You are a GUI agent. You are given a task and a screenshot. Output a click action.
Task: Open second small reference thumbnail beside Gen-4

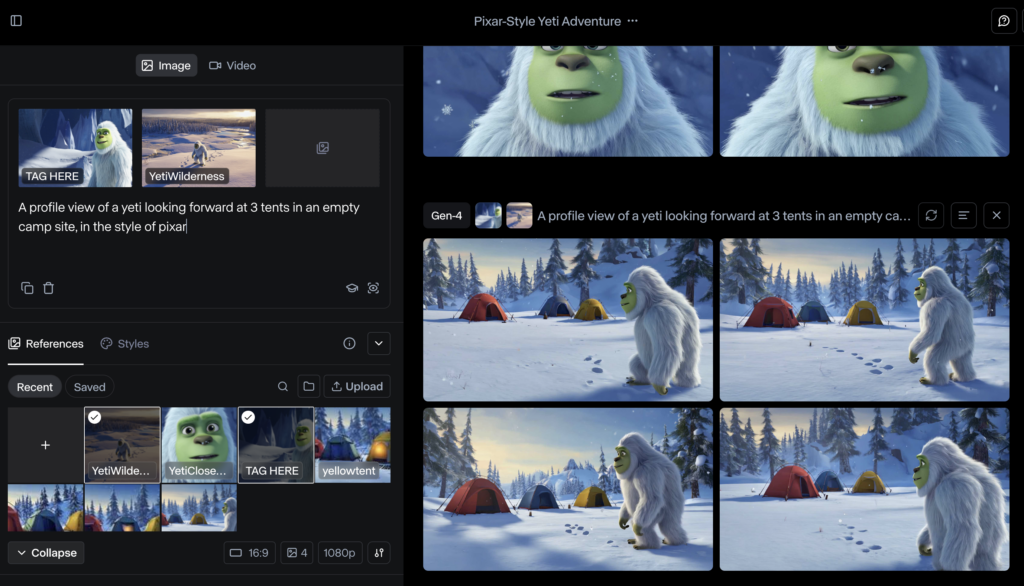click(x=519, y=216)
